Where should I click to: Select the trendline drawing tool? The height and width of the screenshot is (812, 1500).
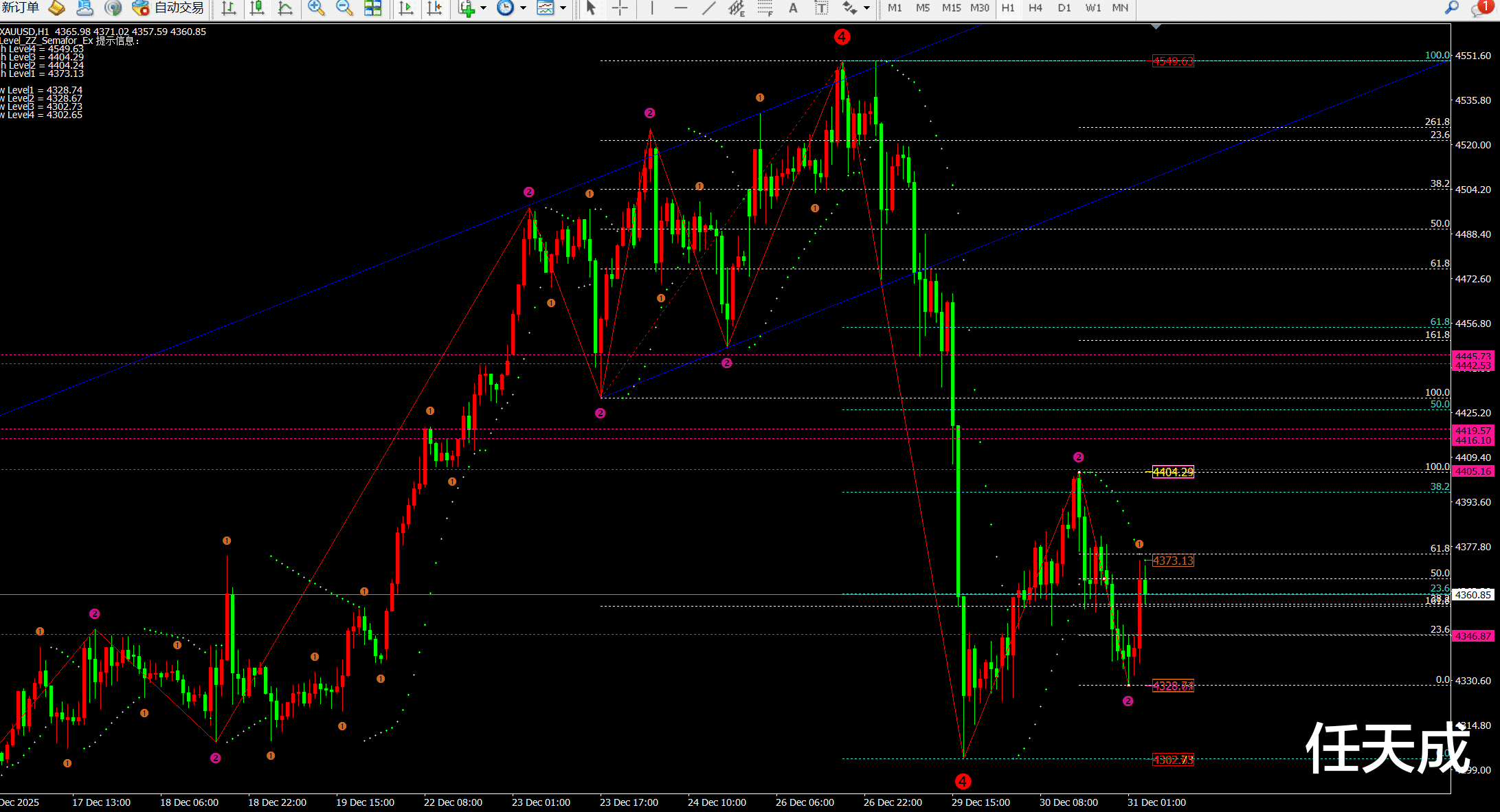[x=708, y=8]
